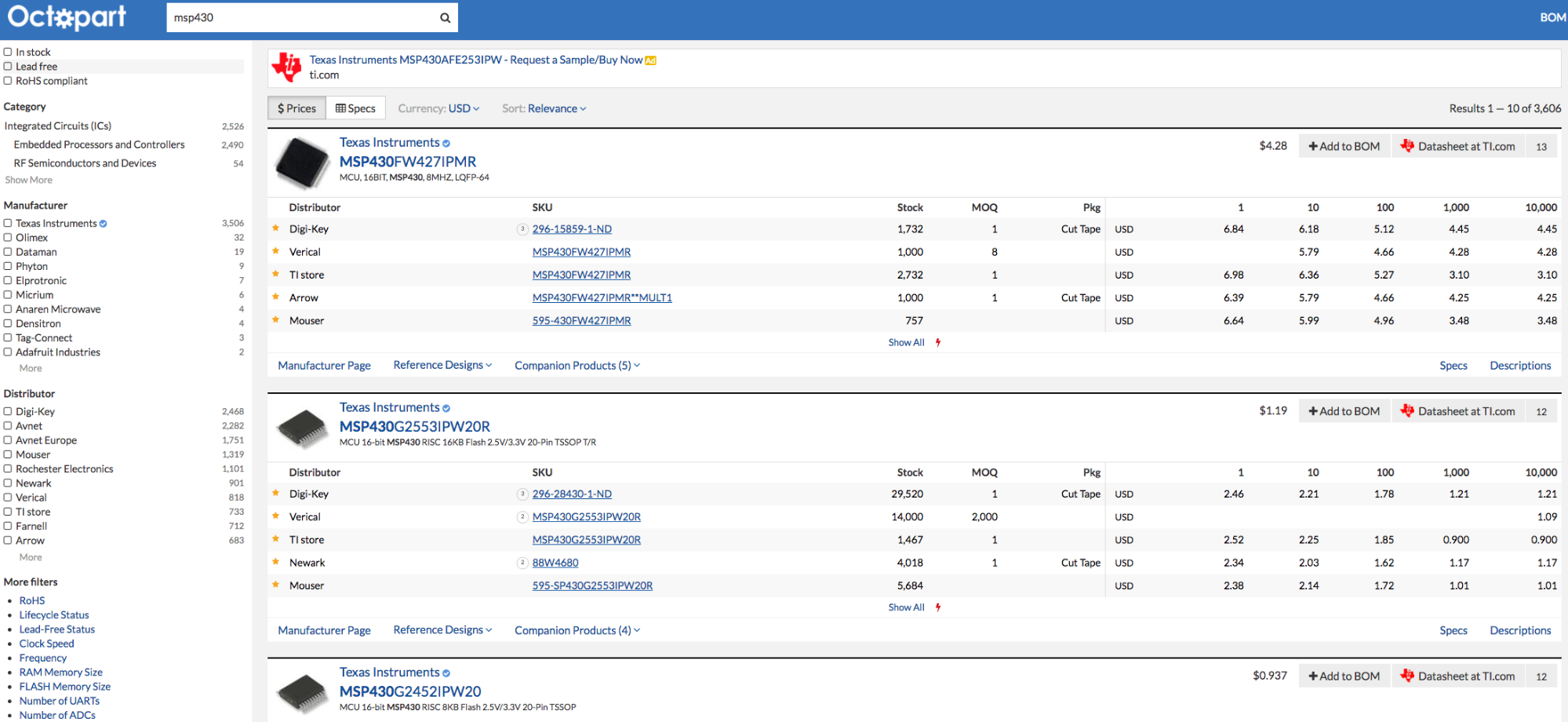Viewport: 1568px width, 722px height.
Task: Select Embedded Processors and Controllers category
Action: (x=100, y=144)
